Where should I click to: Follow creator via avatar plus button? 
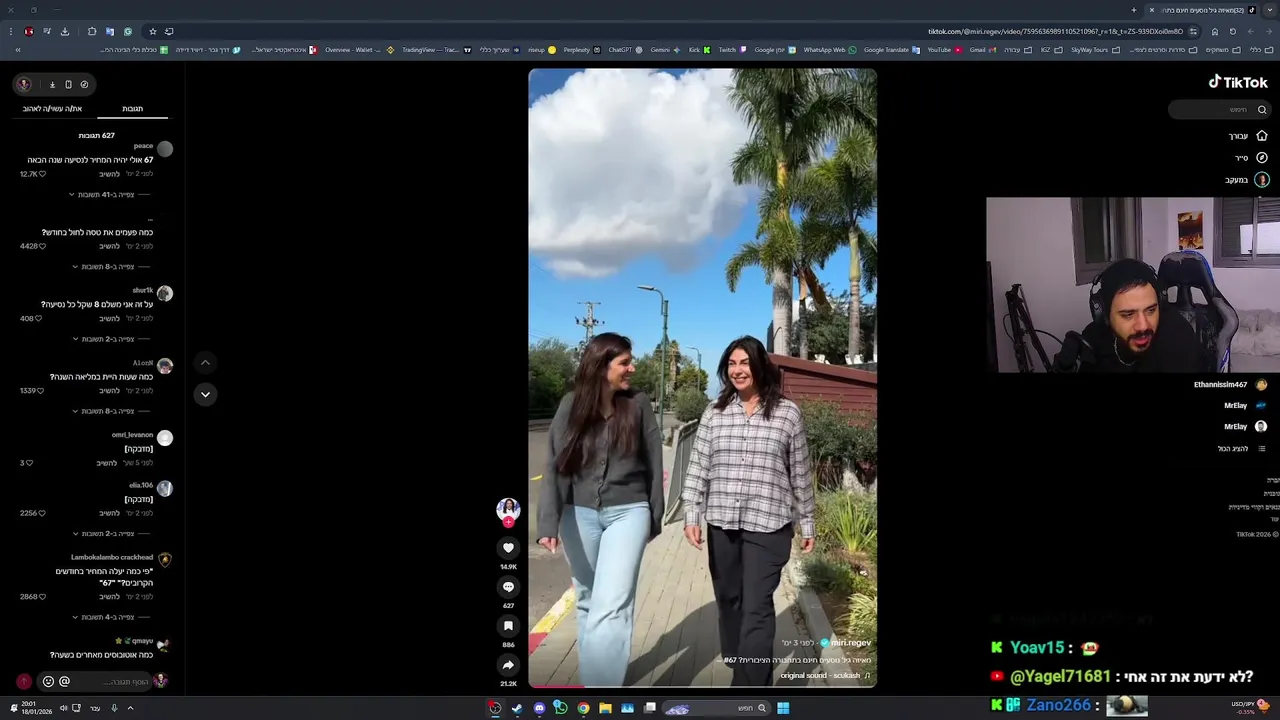coord(508,522)
